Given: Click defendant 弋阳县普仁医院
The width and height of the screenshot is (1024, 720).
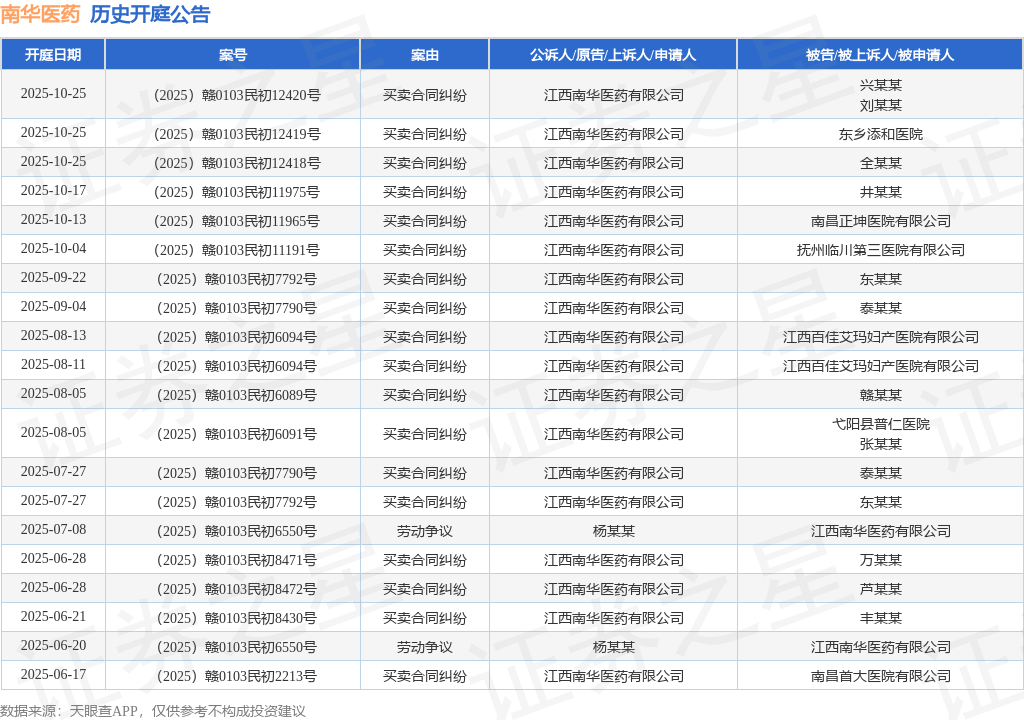Looking at the screenshot, I should tap(880, 424).
